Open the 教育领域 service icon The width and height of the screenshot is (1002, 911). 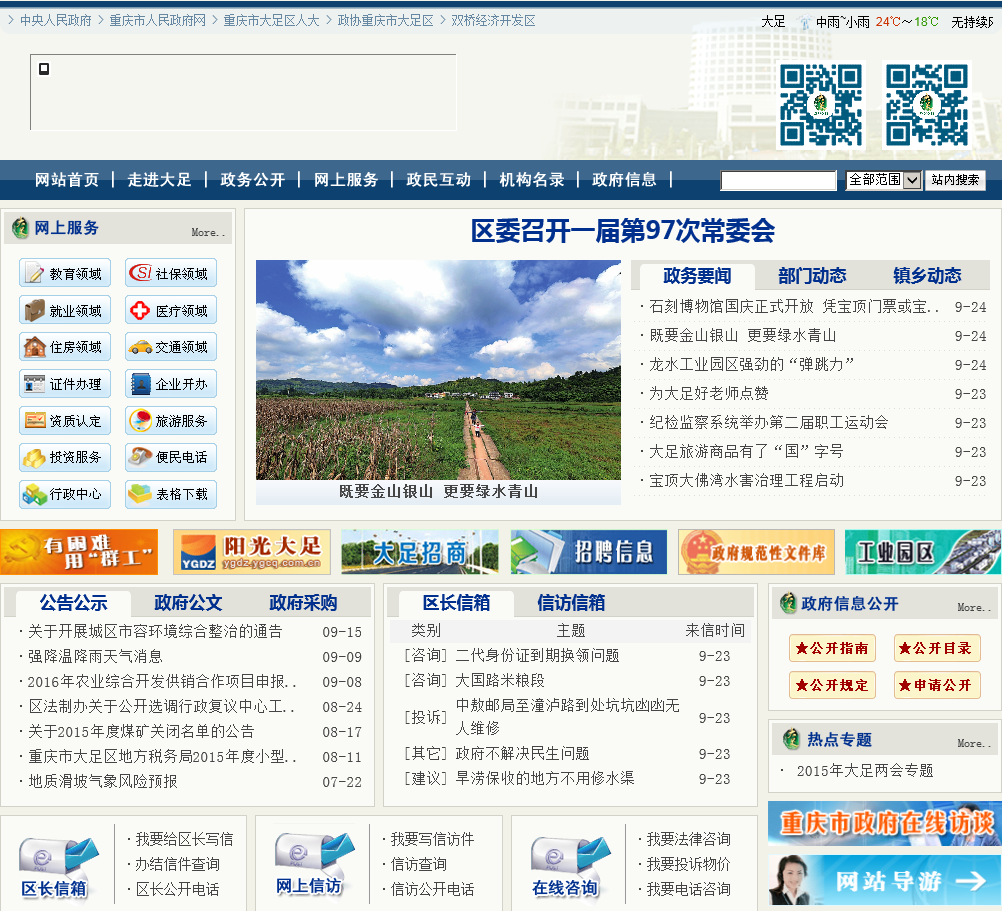65,273
